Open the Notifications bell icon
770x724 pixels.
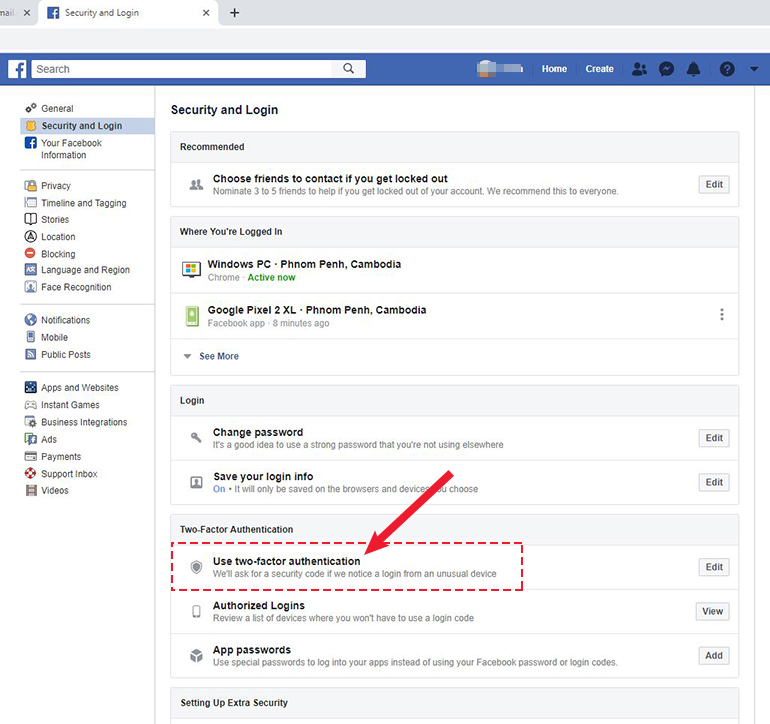click(693, 69)
